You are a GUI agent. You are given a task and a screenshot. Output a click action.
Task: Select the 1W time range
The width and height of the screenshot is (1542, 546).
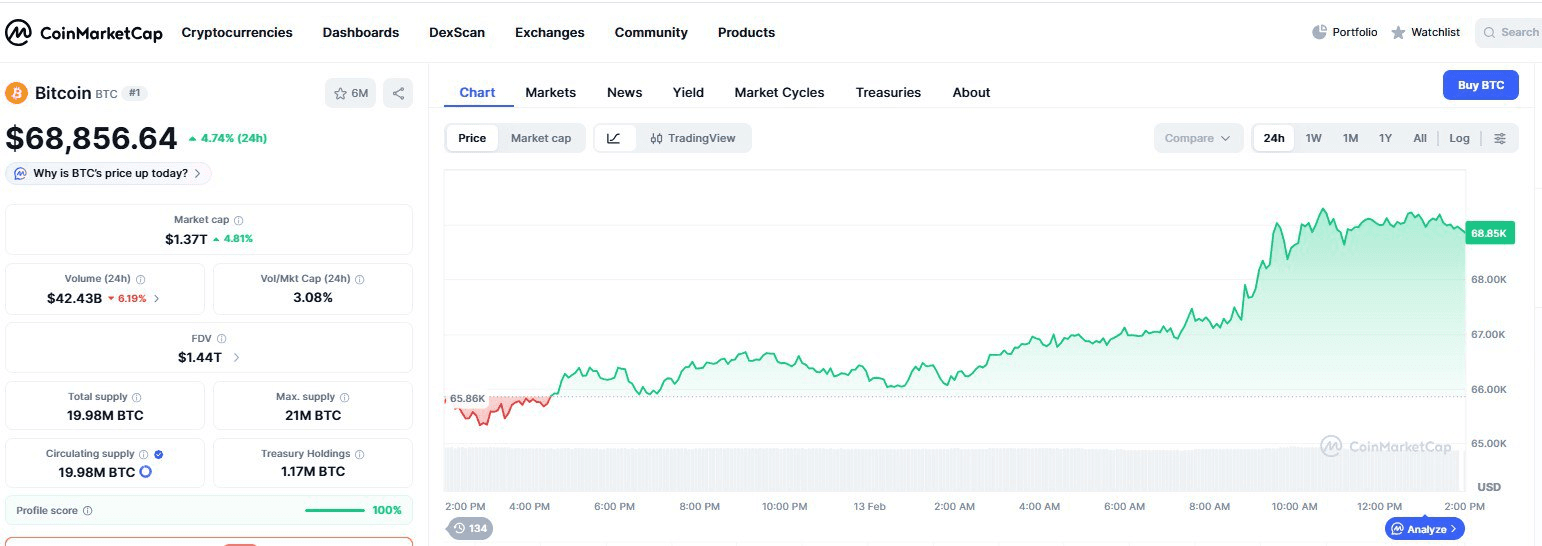point(1313,138)
